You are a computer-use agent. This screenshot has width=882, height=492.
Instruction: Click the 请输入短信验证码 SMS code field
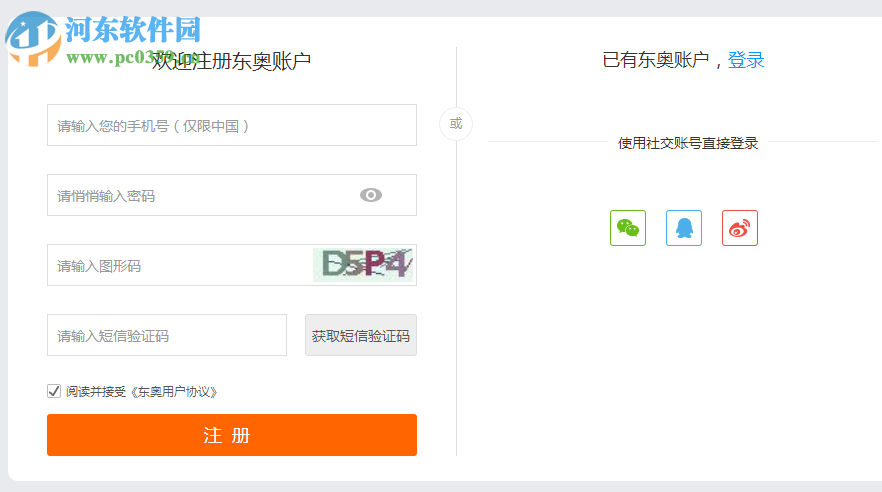click(x=167, y=335)
